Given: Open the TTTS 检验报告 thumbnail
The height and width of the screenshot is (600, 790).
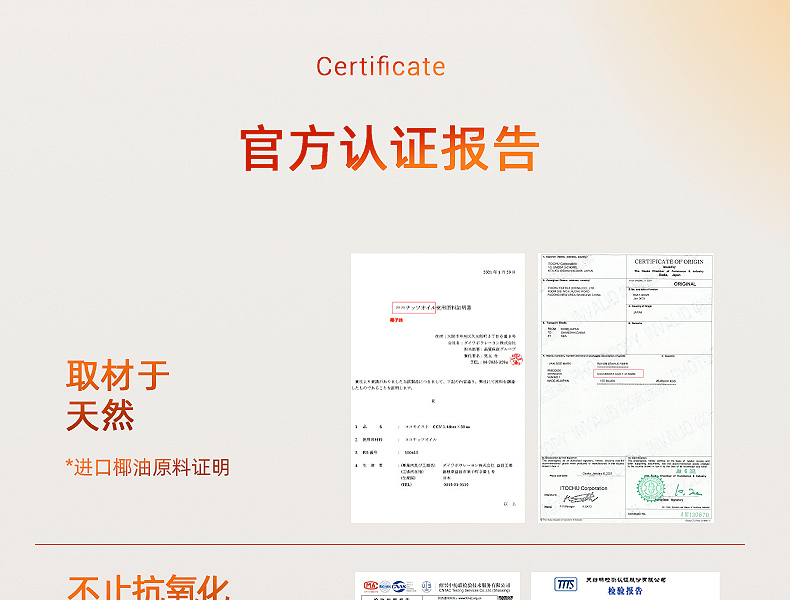Looking at the screenshot, I should (625, 586).
